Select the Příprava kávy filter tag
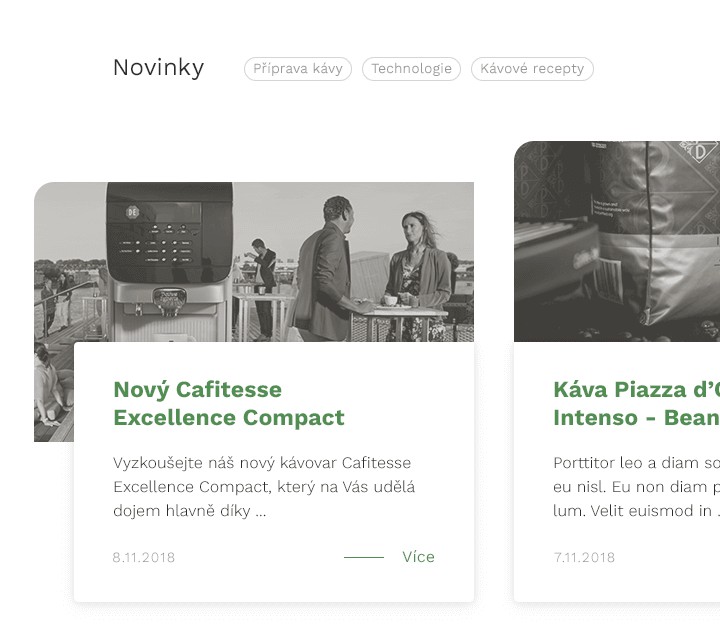Image resolution: width=720 pixels, height=640 pixels. tap(298, 69)
